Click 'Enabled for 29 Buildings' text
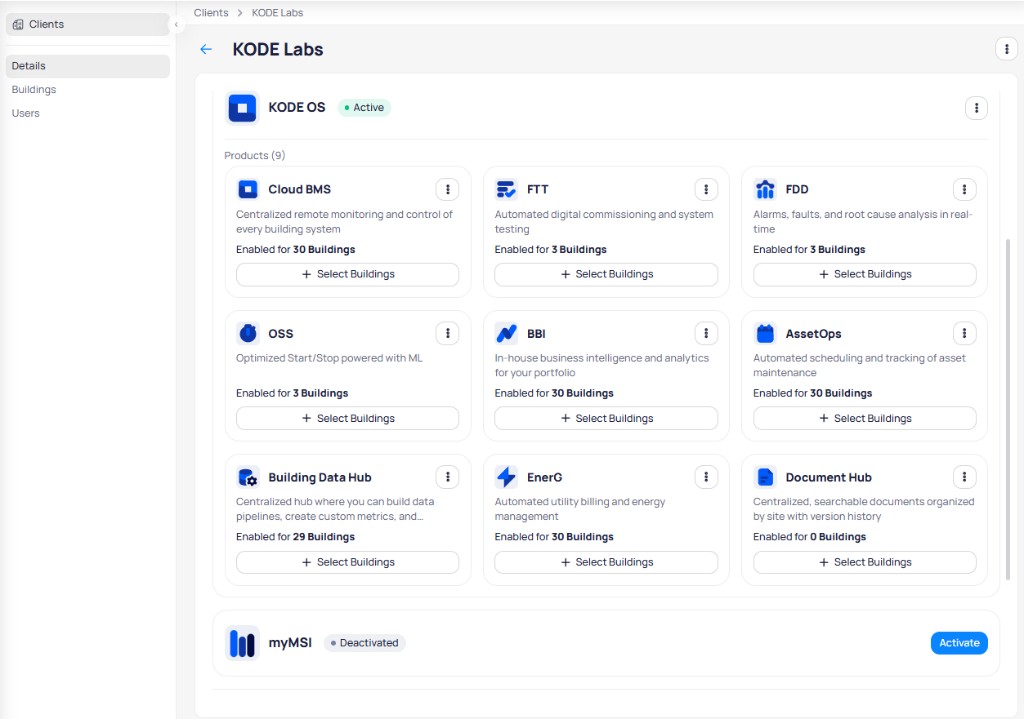1024x719 pixels. point(295,537)
